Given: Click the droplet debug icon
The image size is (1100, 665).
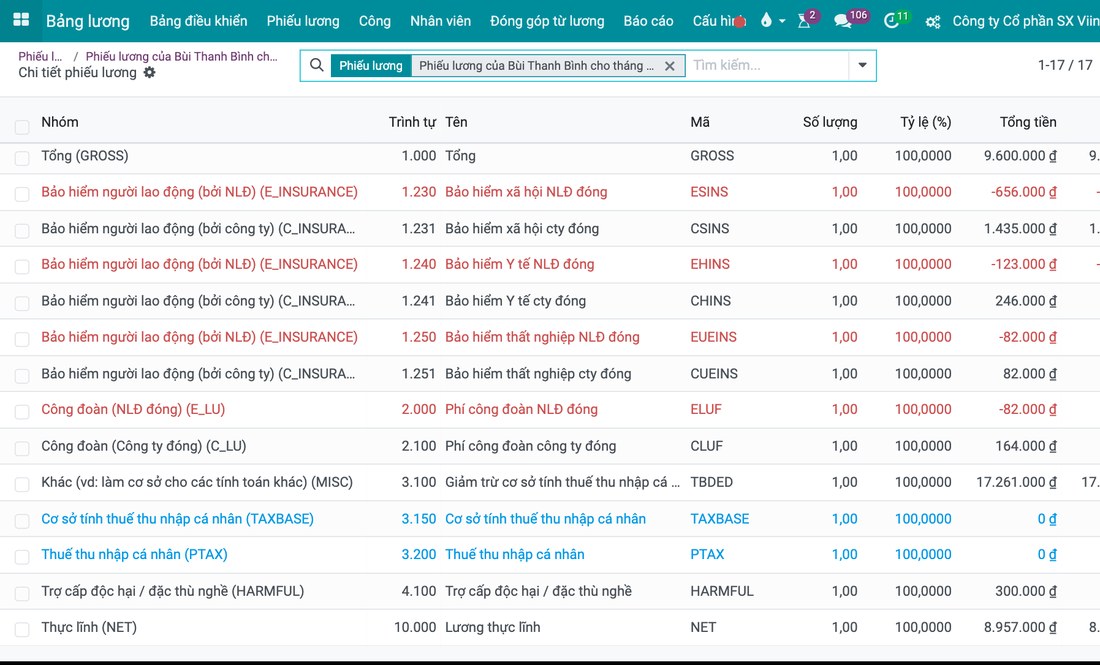Looking at the screenshot, I should click(766, 20).
